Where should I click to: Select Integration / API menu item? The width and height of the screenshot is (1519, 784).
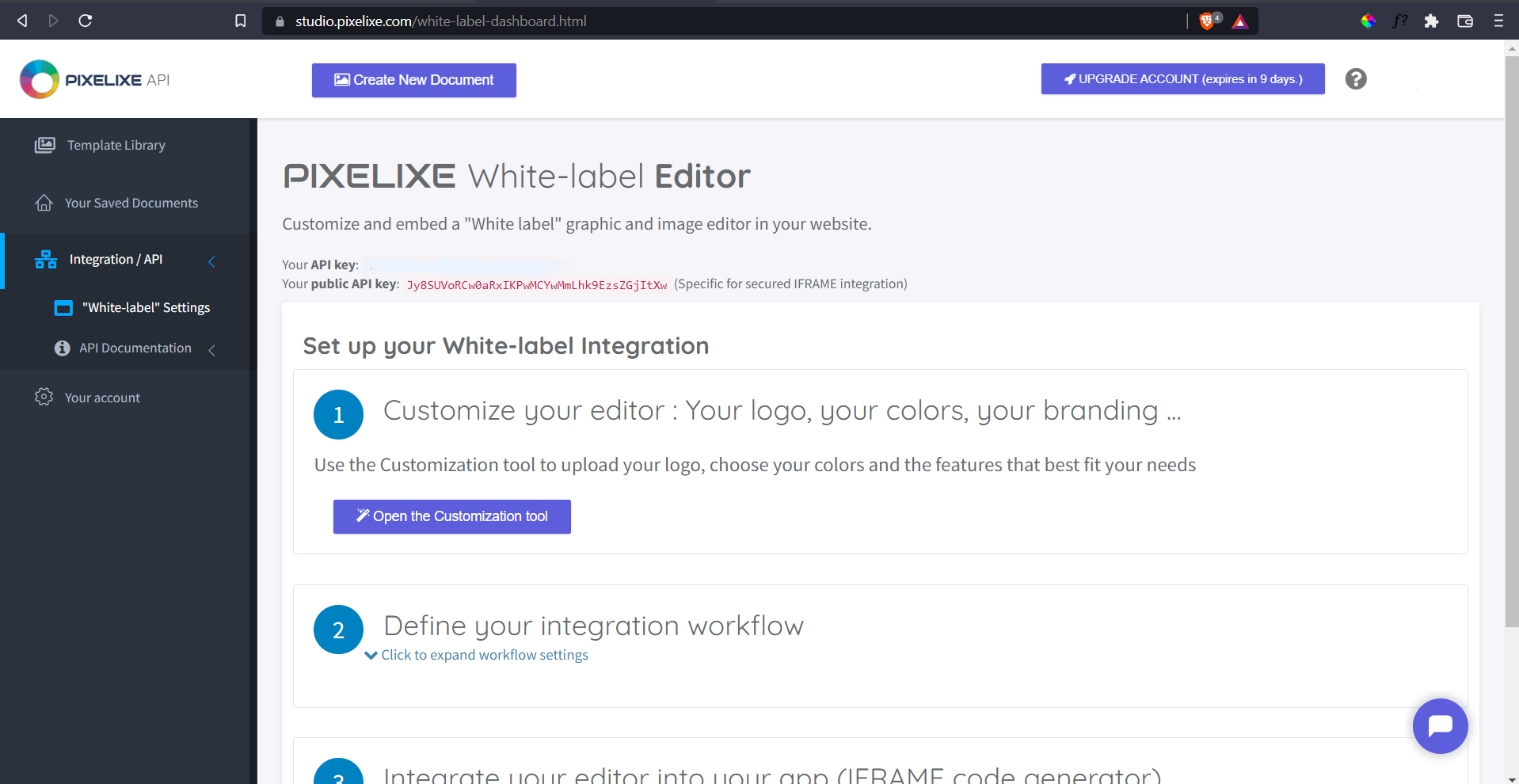click(x=116, y=259)
